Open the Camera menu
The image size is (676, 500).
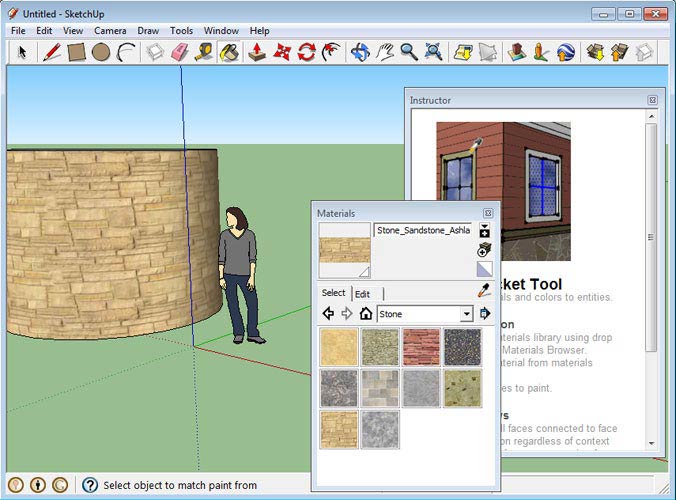[110, 30]
